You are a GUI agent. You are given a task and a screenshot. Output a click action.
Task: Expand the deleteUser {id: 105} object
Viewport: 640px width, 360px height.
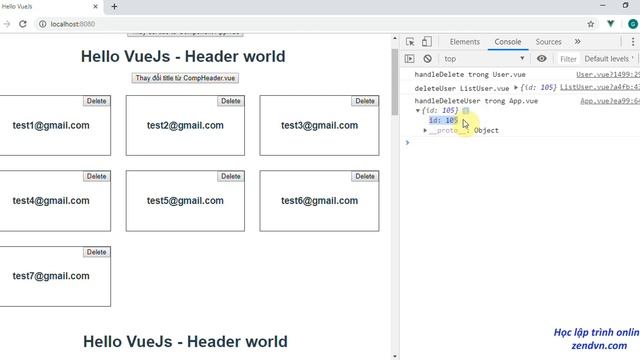(516, 87)
